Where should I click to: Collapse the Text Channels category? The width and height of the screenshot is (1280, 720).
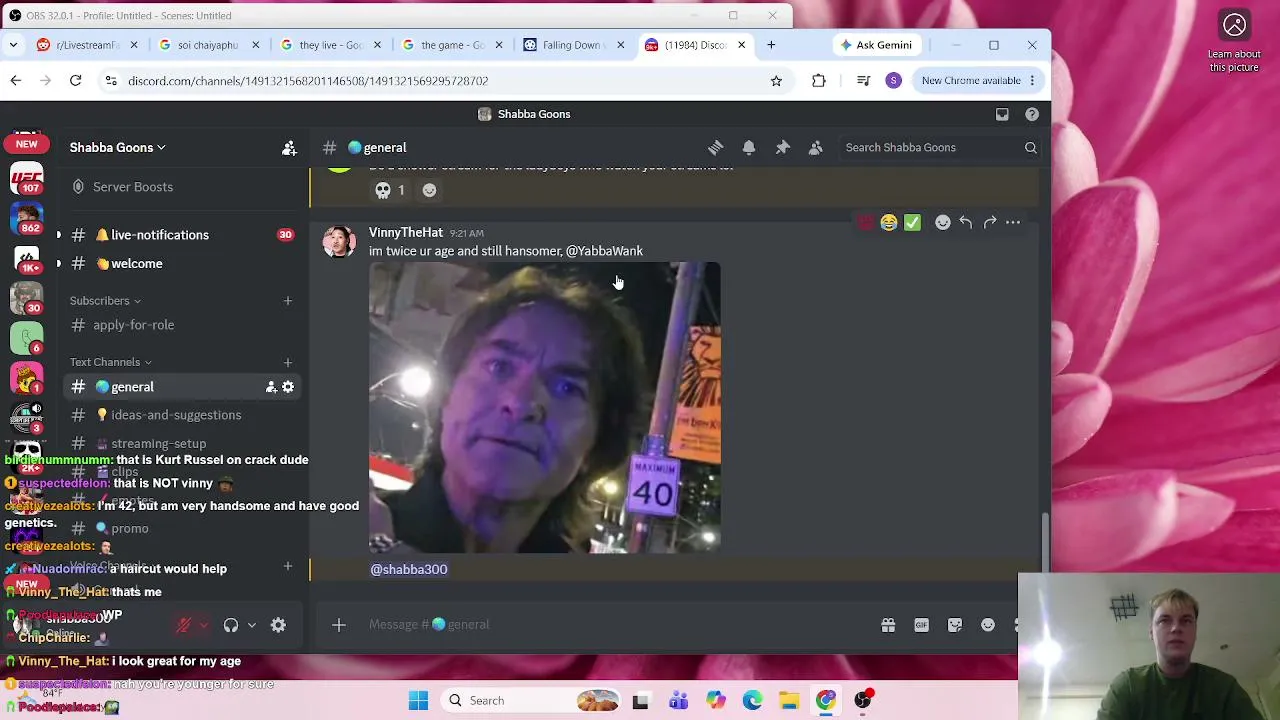tap(110, 362)
